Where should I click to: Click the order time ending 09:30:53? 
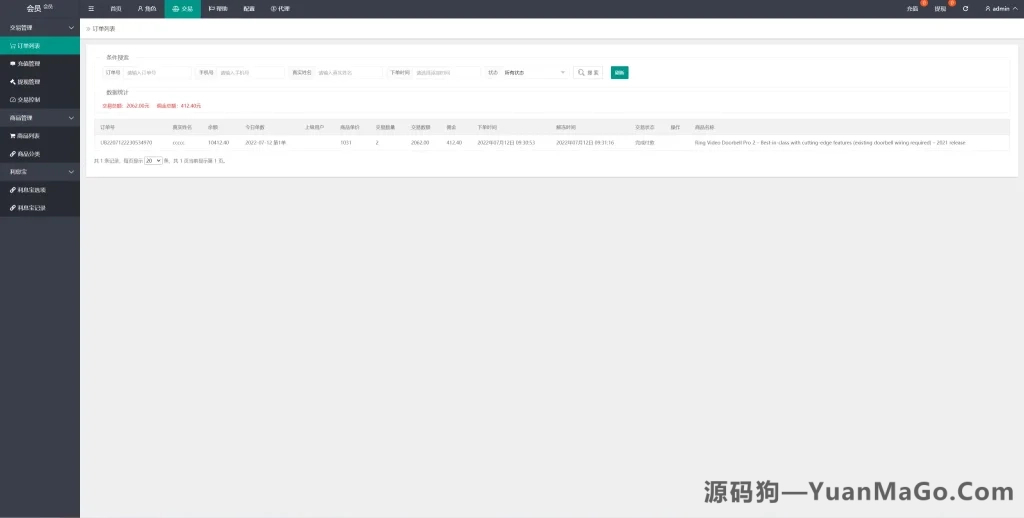pos(506,142)
